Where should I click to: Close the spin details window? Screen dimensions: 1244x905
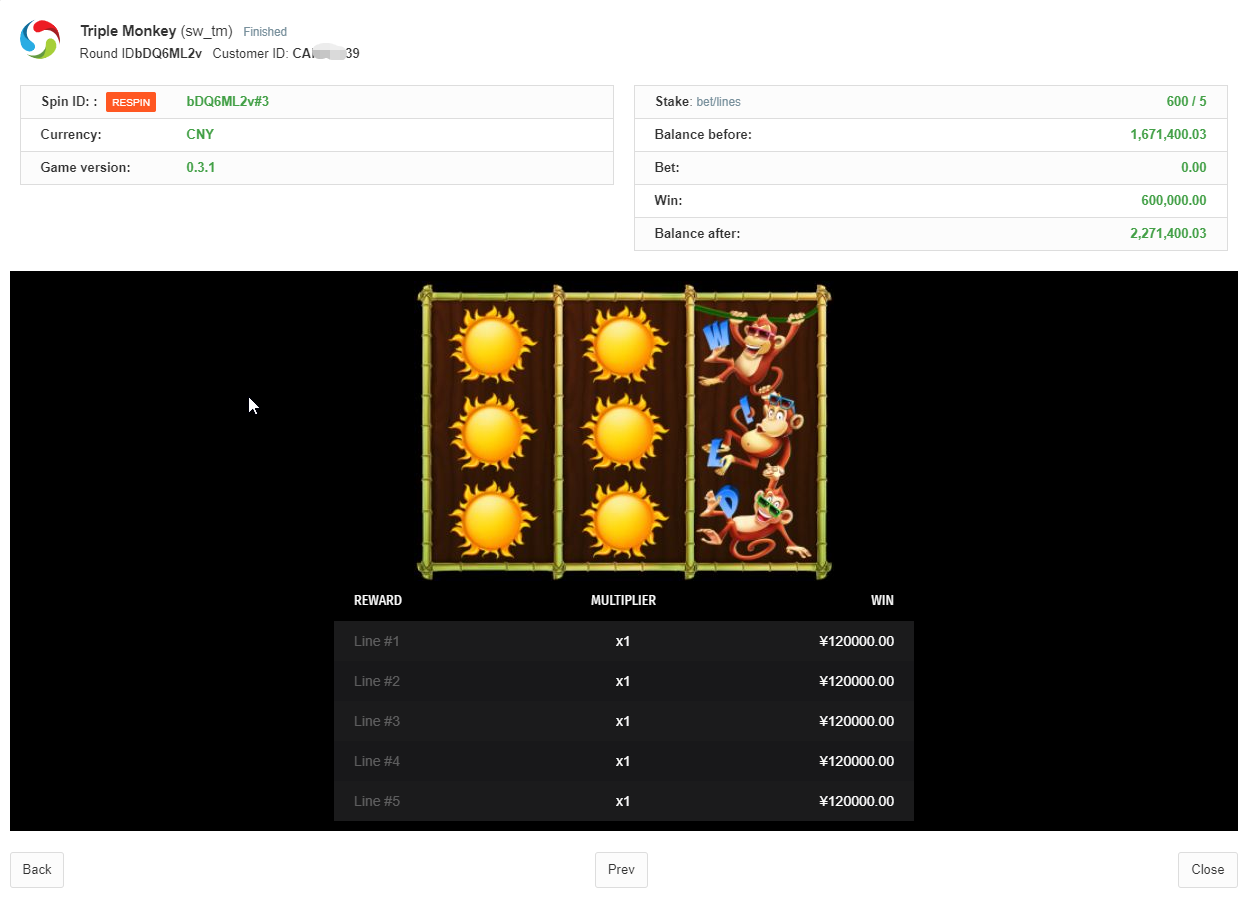(1207, 869)
